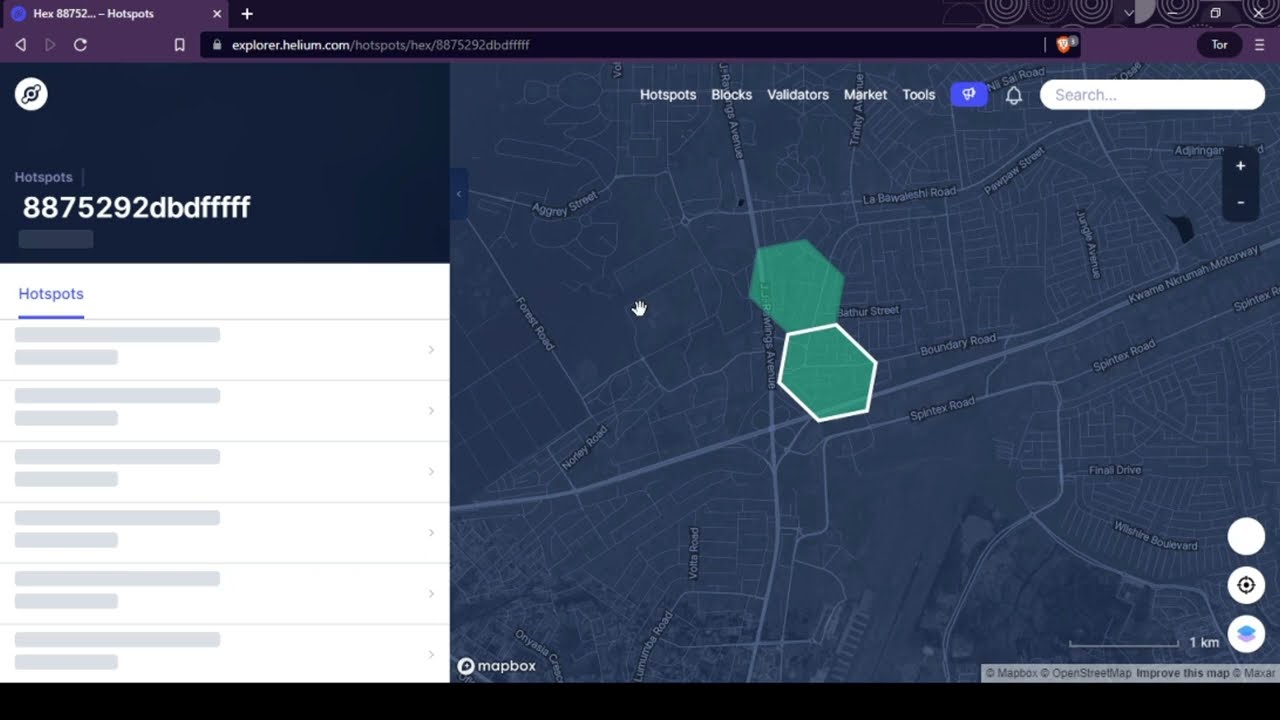Select the white-outlined green hexagon

coord(827,373)
